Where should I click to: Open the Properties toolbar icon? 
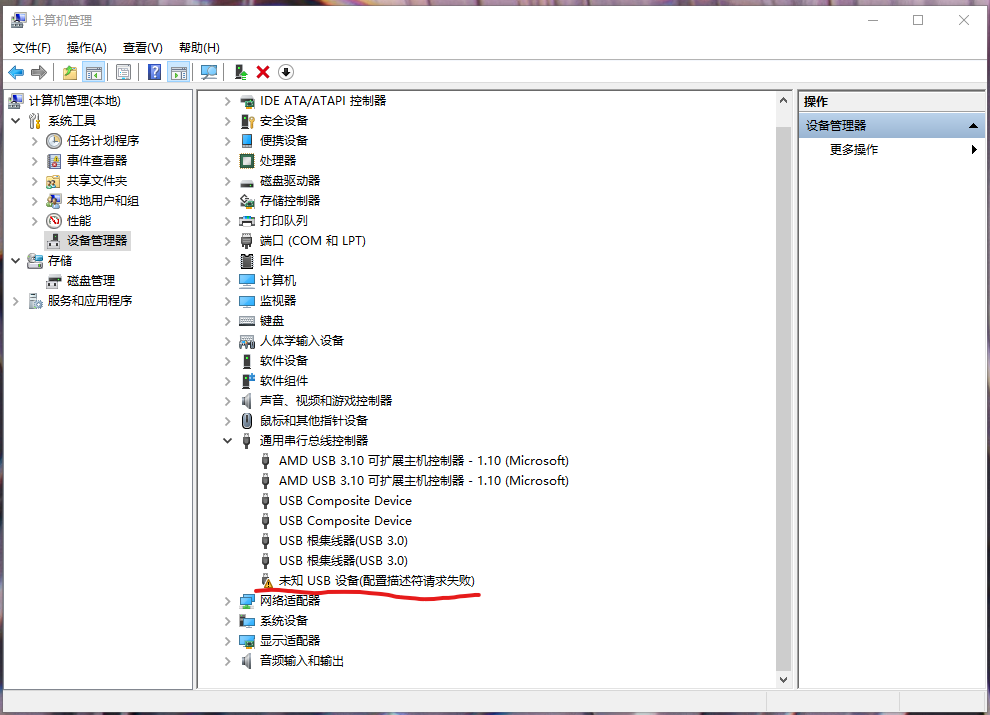click(x=123, y=72)
